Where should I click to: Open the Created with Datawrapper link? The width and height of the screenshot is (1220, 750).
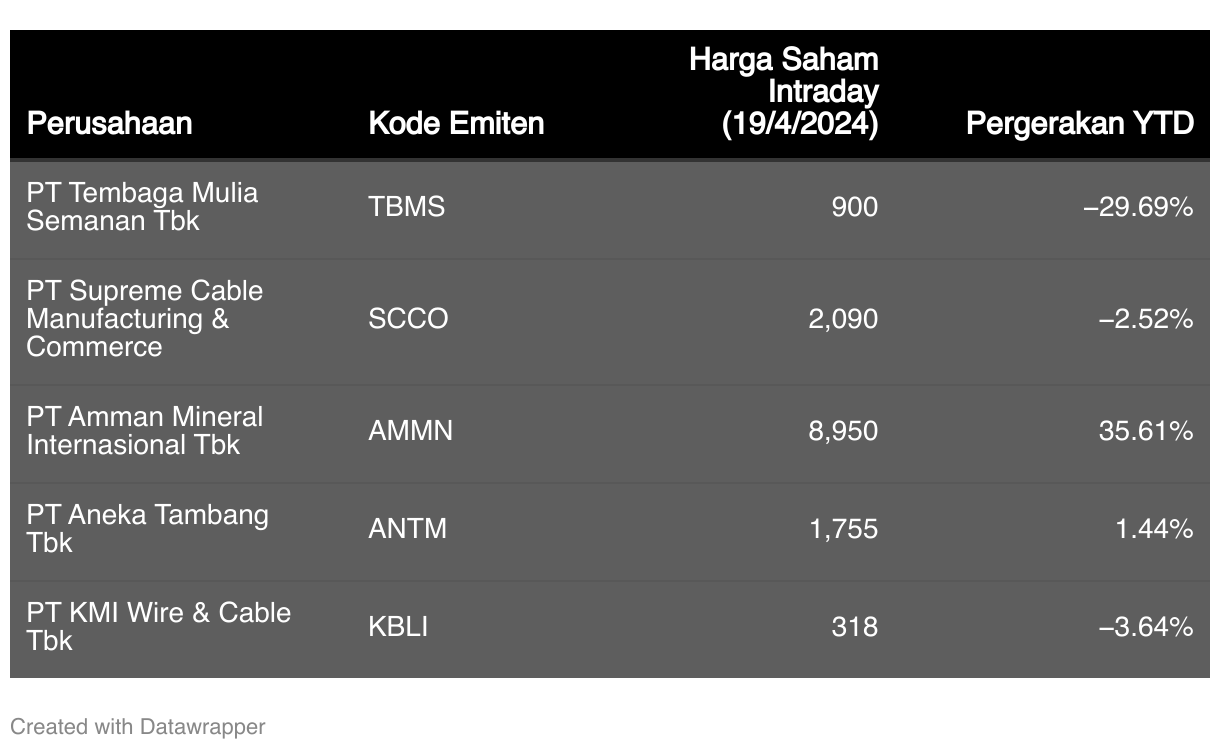(x=138, y=727)
